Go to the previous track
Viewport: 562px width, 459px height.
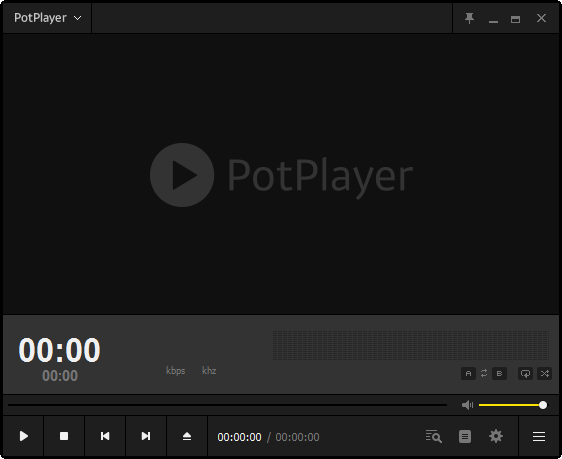point(105,436)
